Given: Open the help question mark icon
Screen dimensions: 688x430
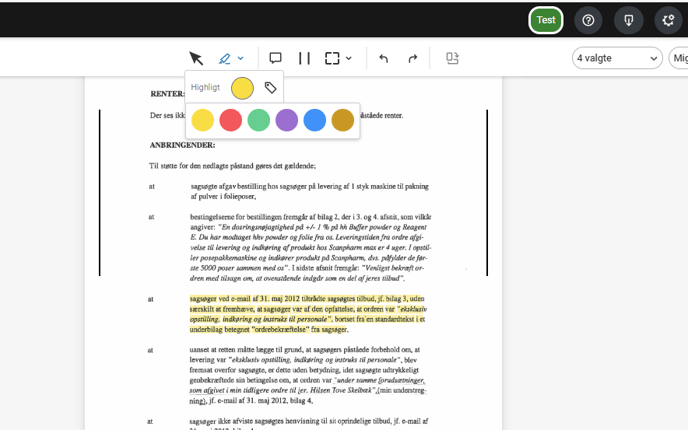Looking at the screenshot, I should coord(588,20).
